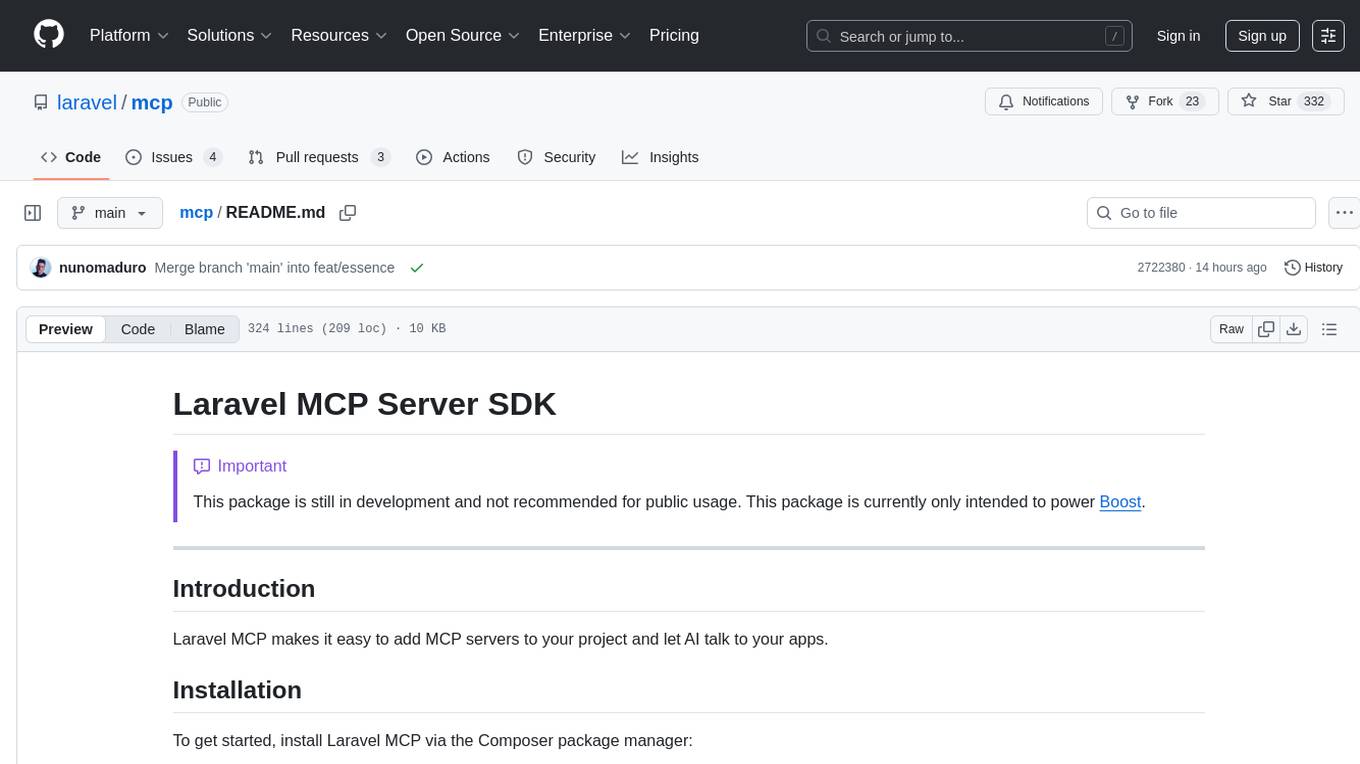Viewport: 1360px width, 764px height.
Task: Click the star count 332
Action: [1314, 102]
